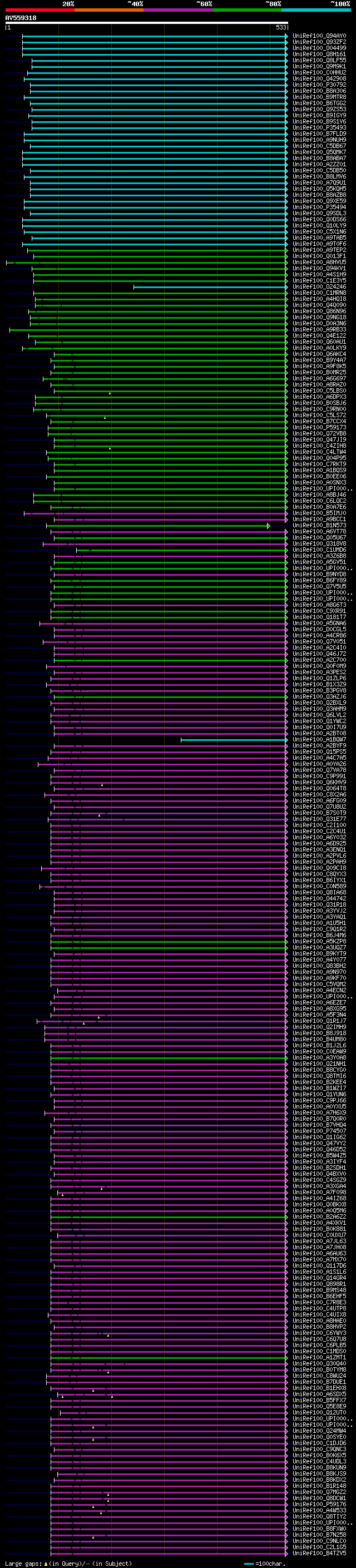Open hit UniRef100_C0HHU2

tap(319, 72)
